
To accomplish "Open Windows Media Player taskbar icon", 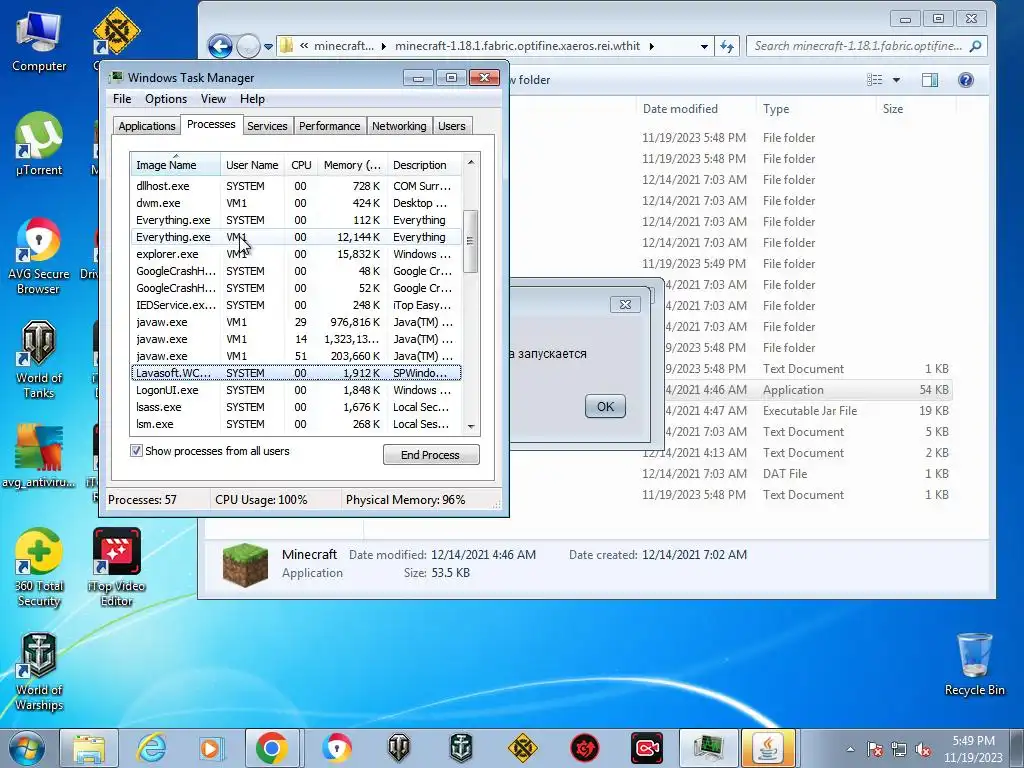I will [x=211, y=748].
